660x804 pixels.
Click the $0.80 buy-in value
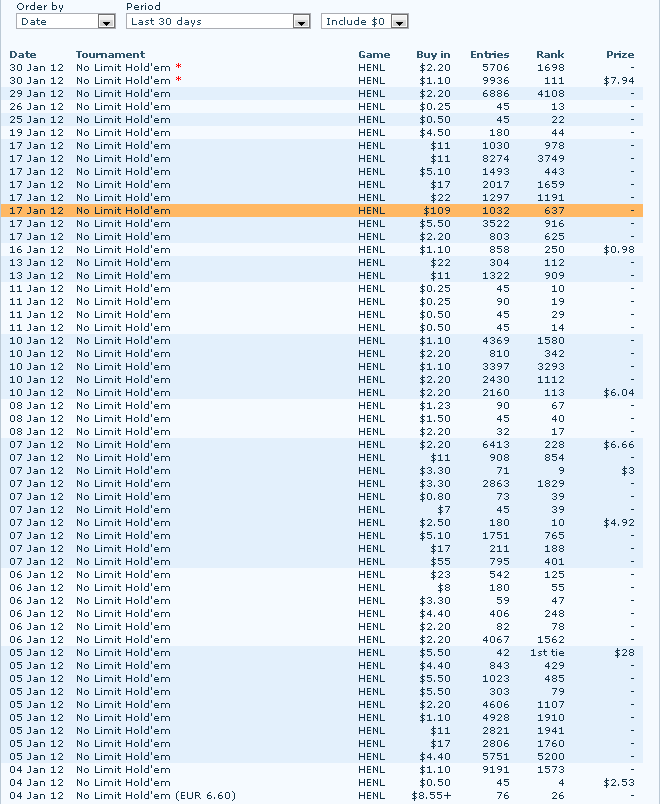(435, 496)
